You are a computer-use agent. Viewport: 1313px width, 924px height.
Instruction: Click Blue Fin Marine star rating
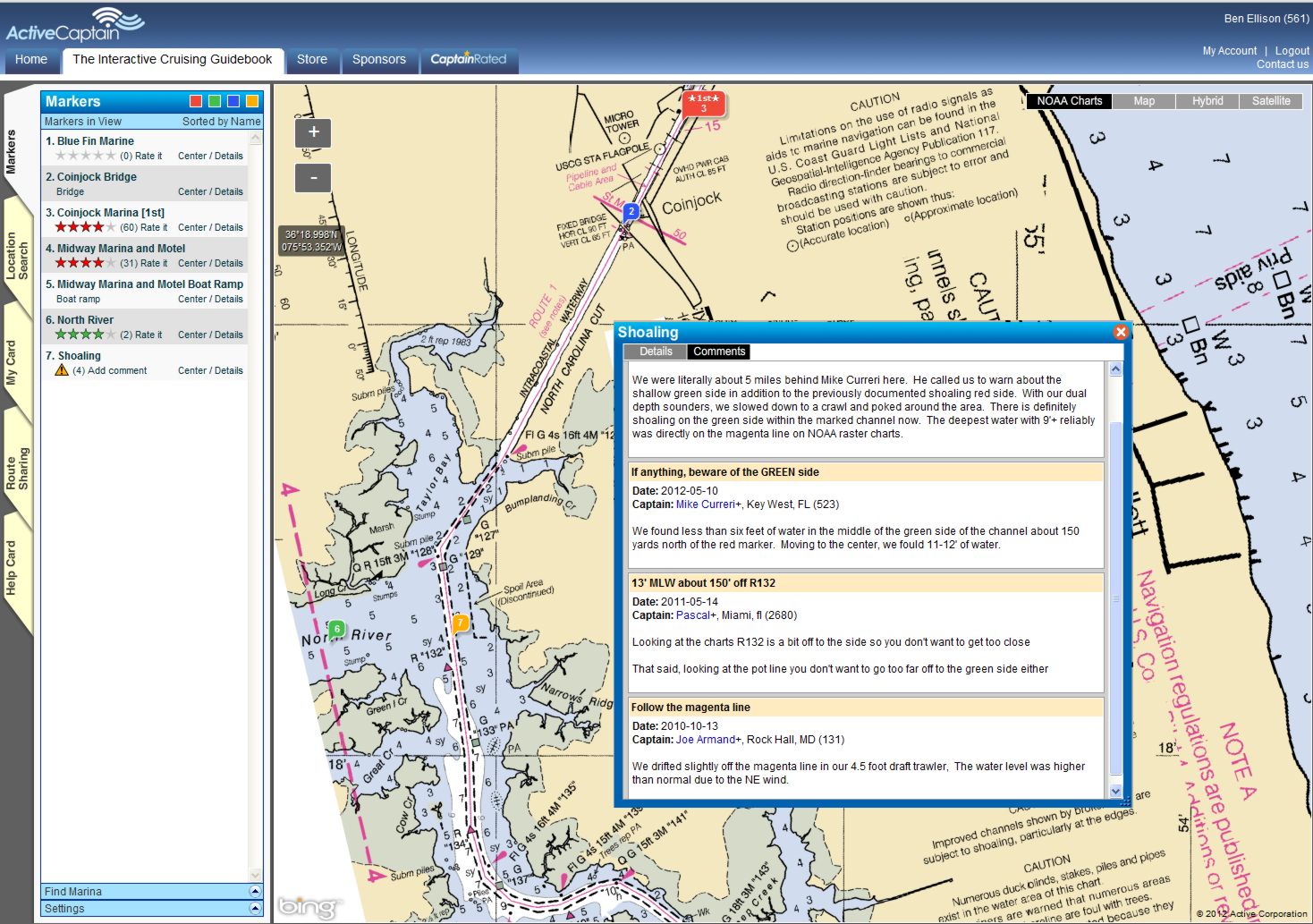85,156
